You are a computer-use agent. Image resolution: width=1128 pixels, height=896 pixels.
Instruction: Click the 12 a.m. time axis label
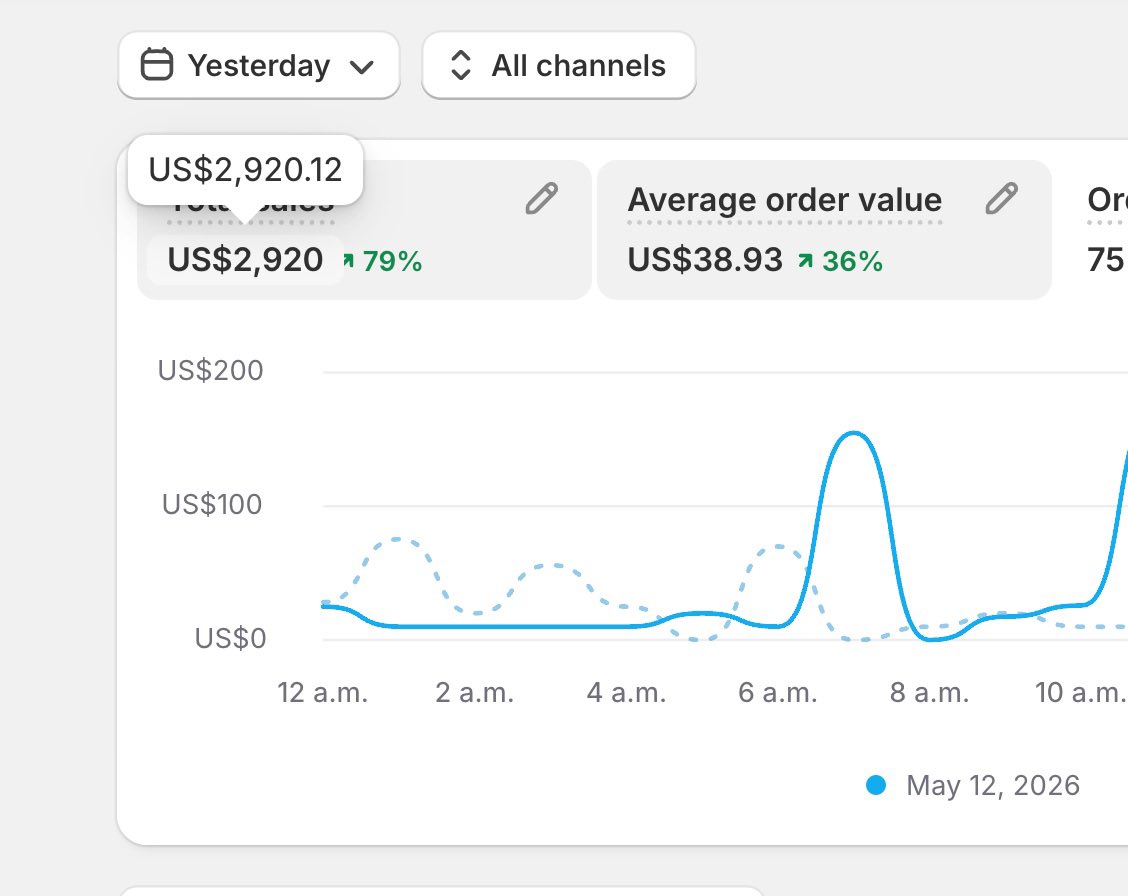(322, 692)
